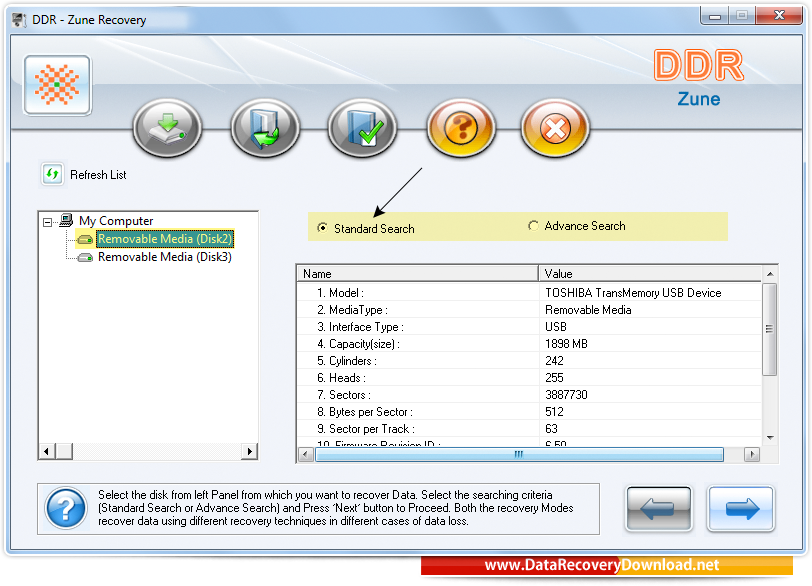This screenshot has height=586, width=812.
Task: Open help via the orange question button
Action: pos(460,127)
